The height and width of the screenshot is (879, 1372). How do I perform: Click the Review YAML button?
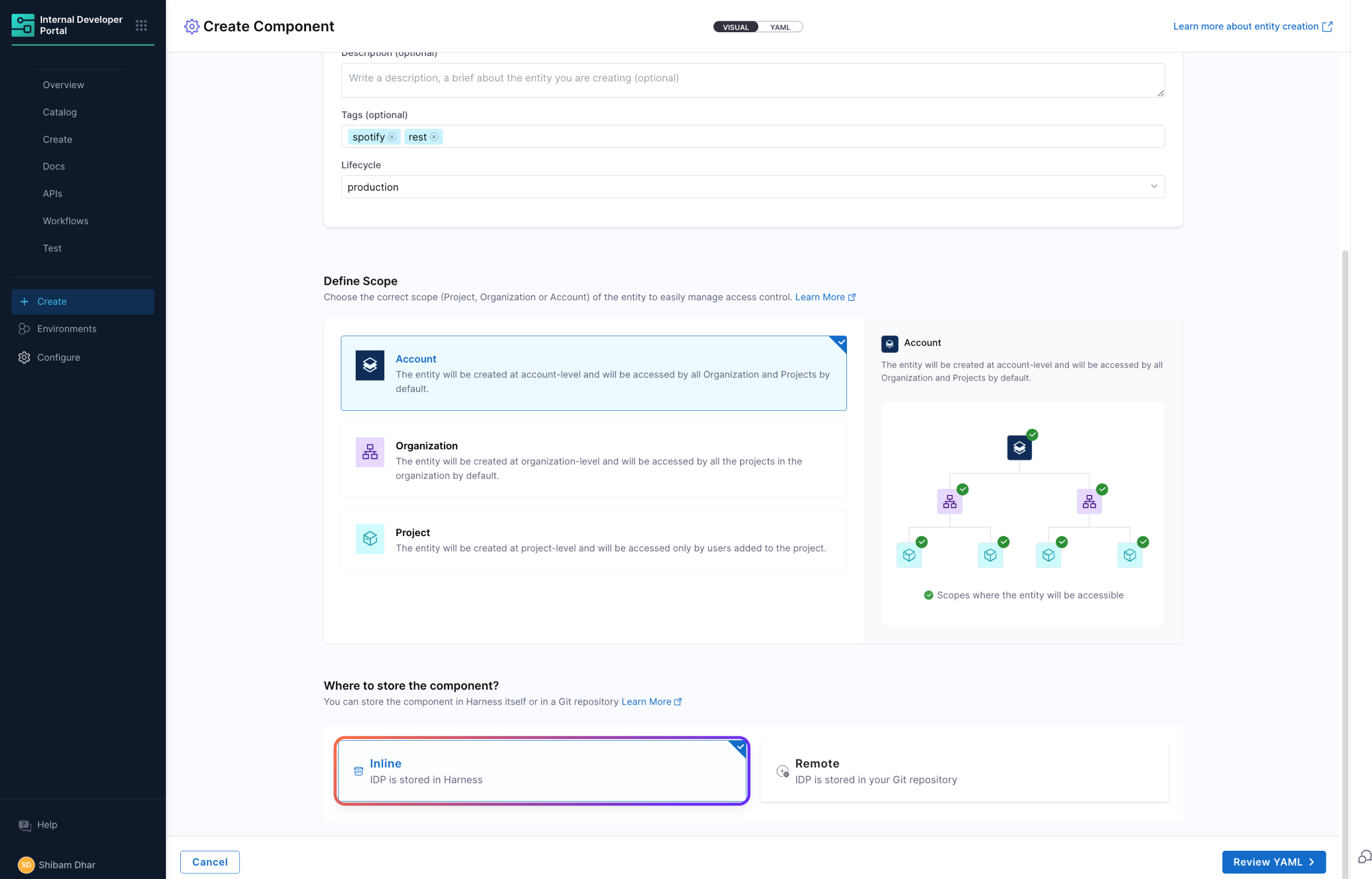pos(1273,862)
